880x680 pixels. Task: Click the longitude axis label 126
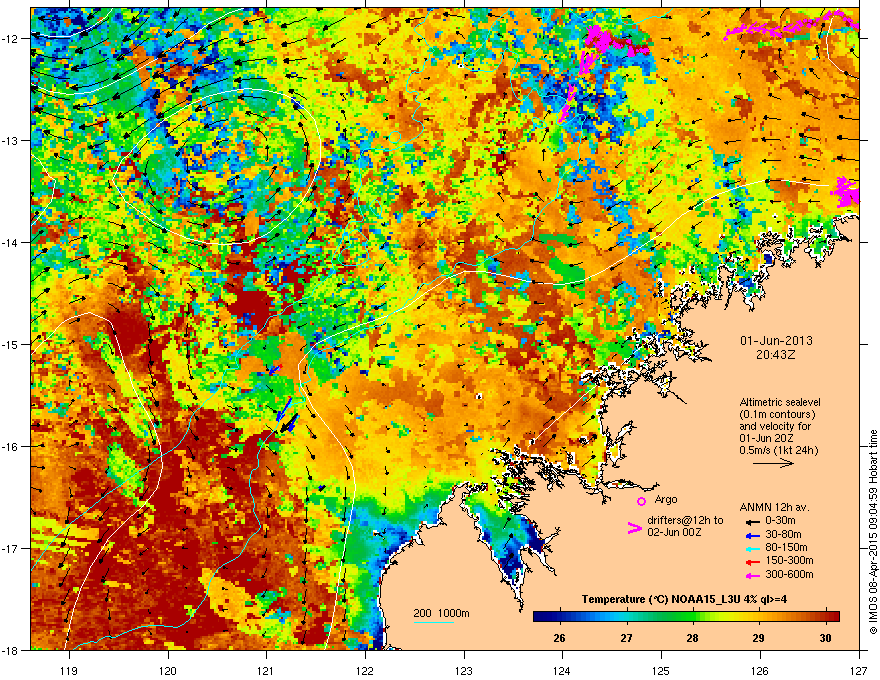760,671
